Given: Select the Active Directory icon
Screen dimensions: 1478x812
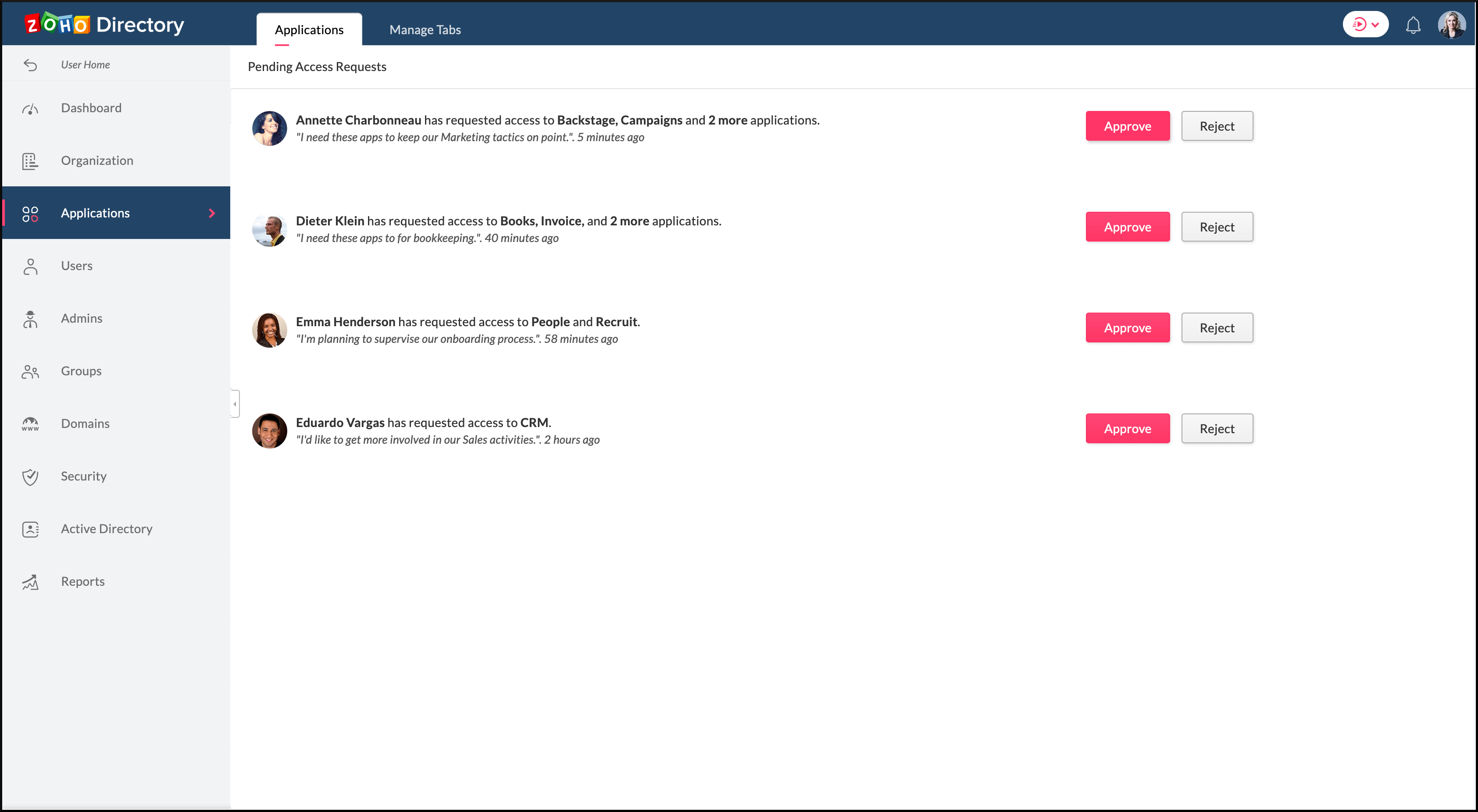Looking at the screenshot, I should 30,529.
